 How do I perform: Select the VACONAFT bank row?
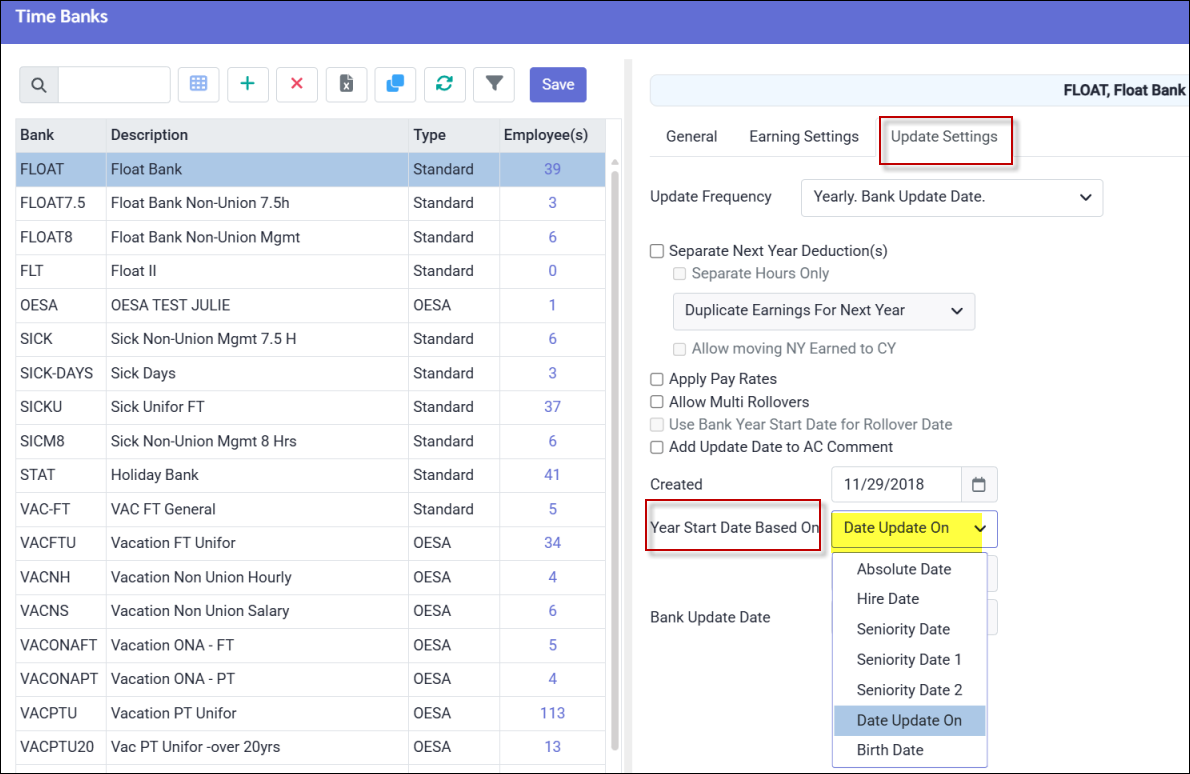tap(310, 645)
